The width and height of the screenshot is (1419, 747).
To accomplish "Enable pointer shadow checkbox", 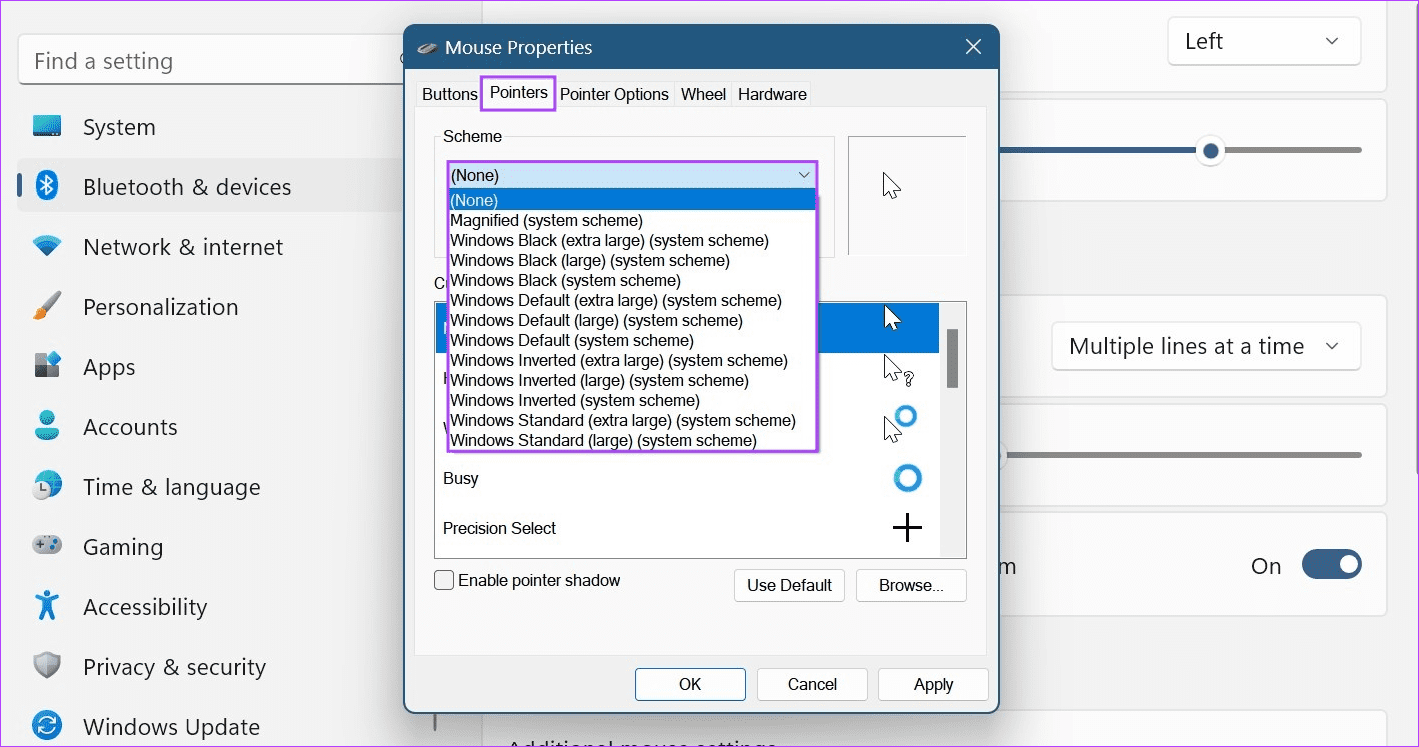I will point(444,580).
